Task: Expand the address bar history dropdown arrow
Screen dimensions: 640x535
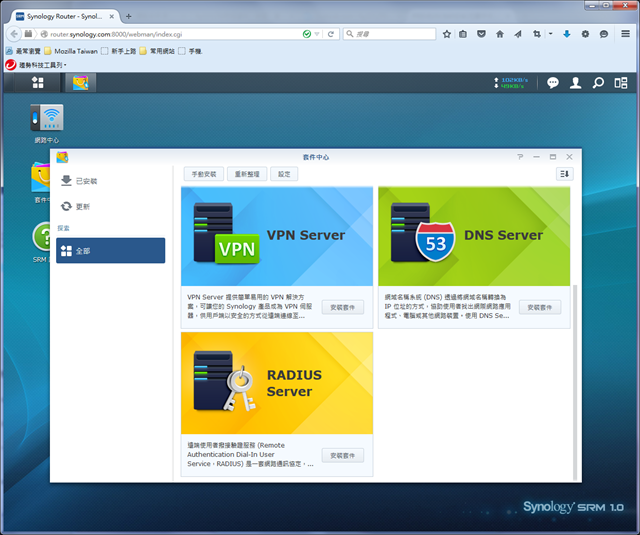Action: tap(317, 34)
